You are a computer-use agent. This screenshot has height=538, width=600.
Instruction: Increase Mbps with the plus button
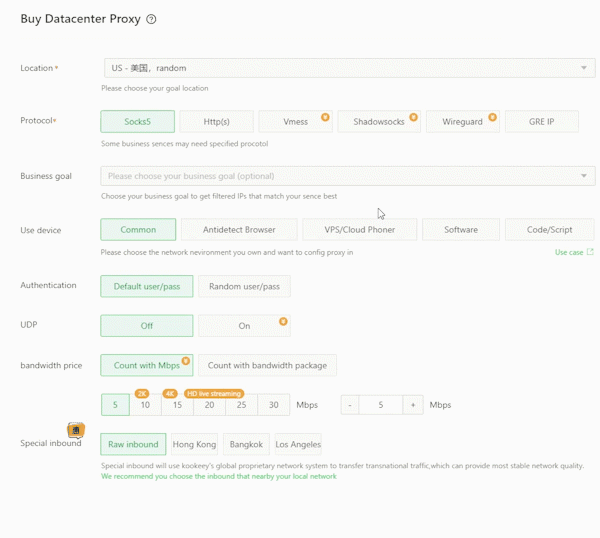click(413, 405)
